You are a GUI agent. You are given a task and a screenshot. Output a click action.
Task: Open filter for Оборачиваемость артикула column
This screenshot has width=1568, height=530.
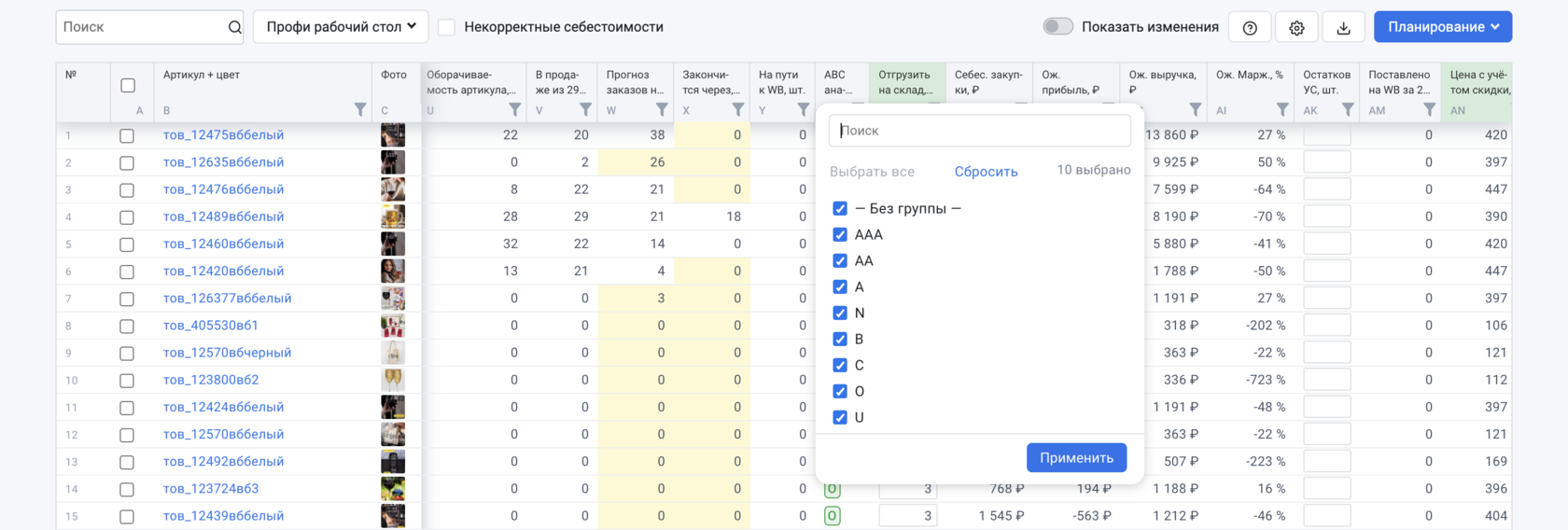(514, 110)
